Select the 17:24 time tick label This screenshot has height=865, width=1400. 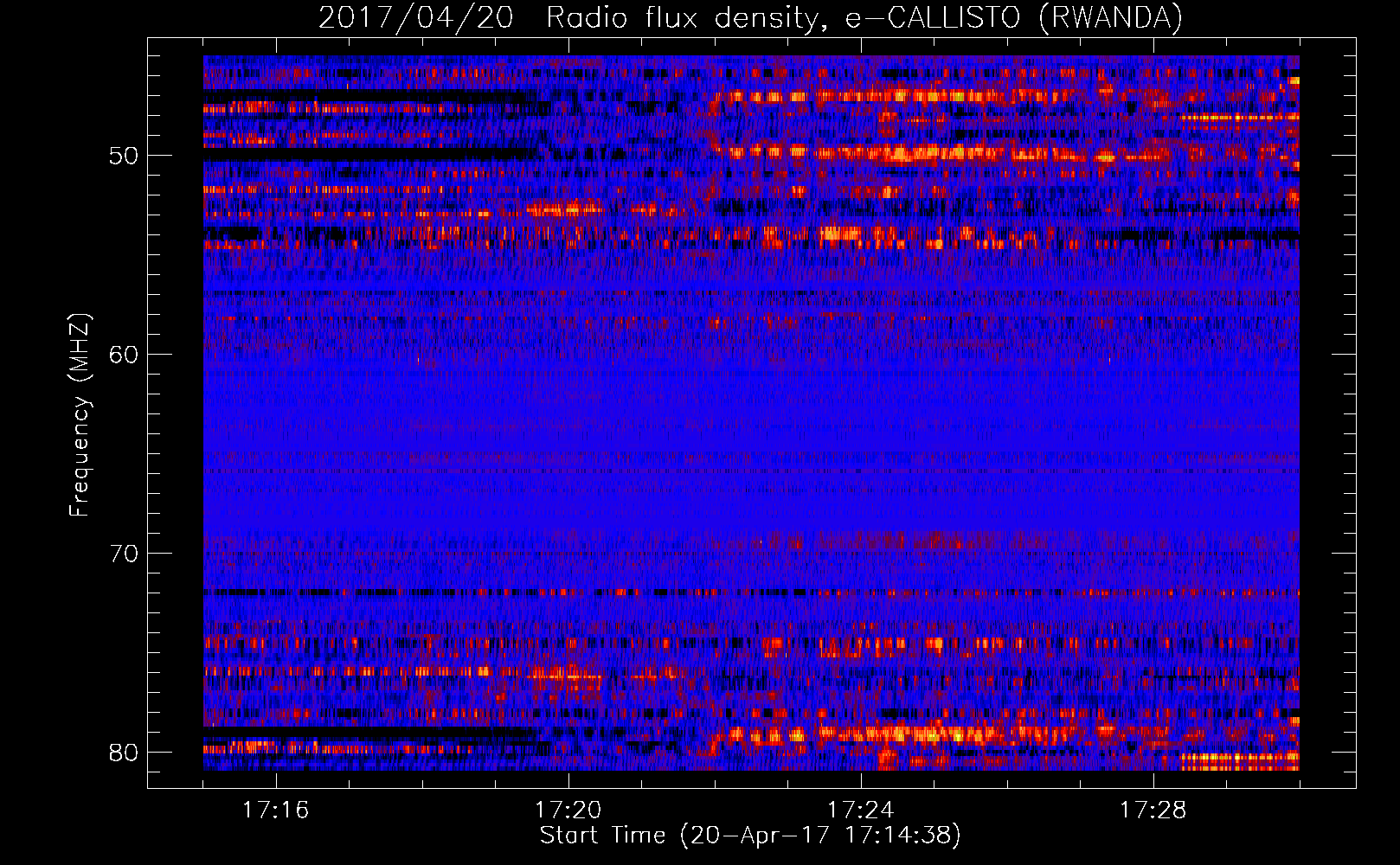click(860, 811)
